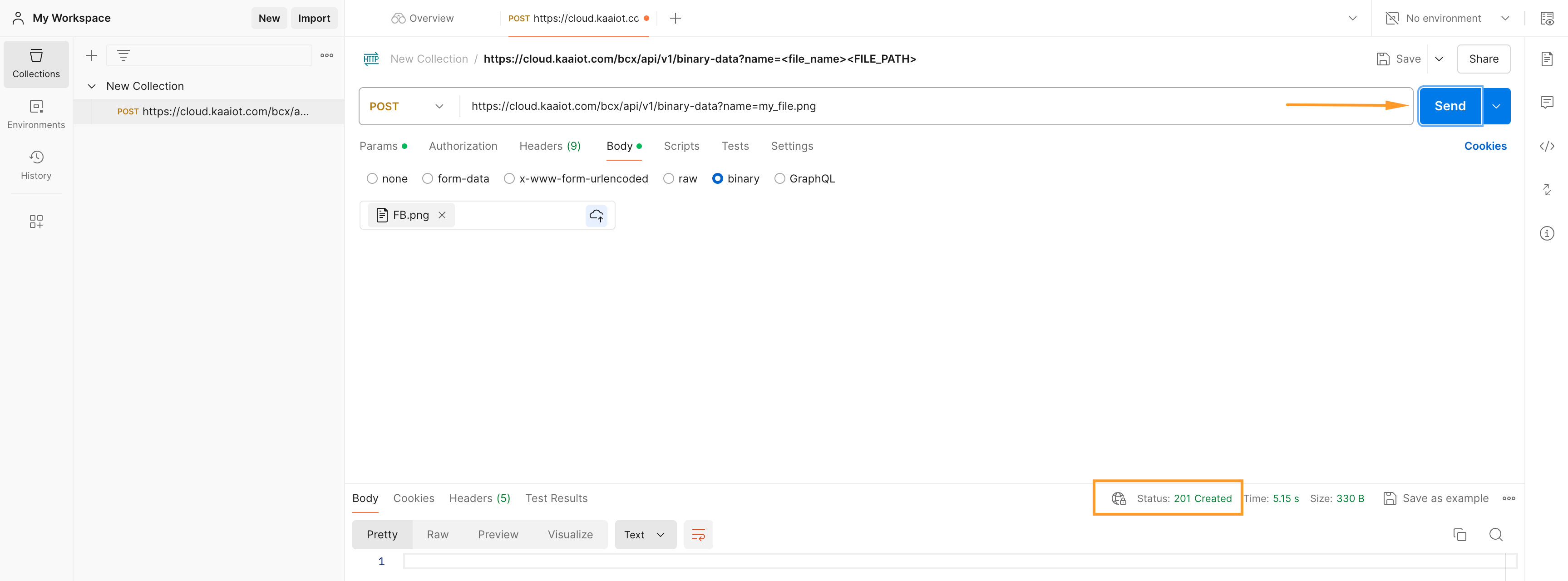Open the code snippet icon in right sidebar
Image resolution: width=1568 pixels, height=581 pixels.
[x=1547, y=146]
